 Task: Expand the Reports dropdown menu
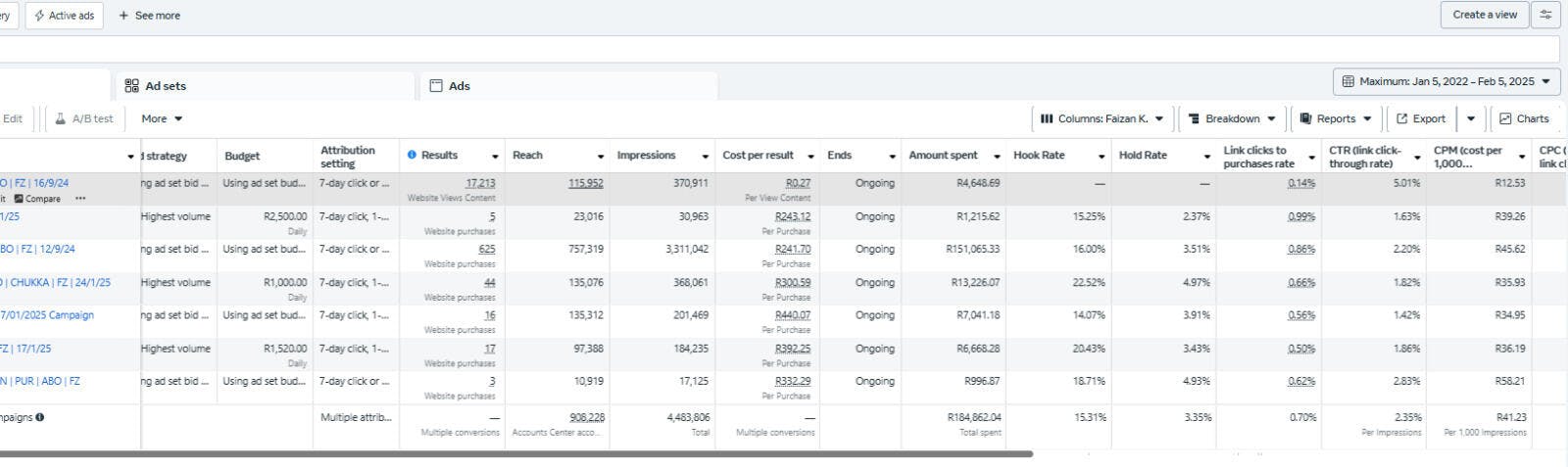click(x=1335, y=118)
